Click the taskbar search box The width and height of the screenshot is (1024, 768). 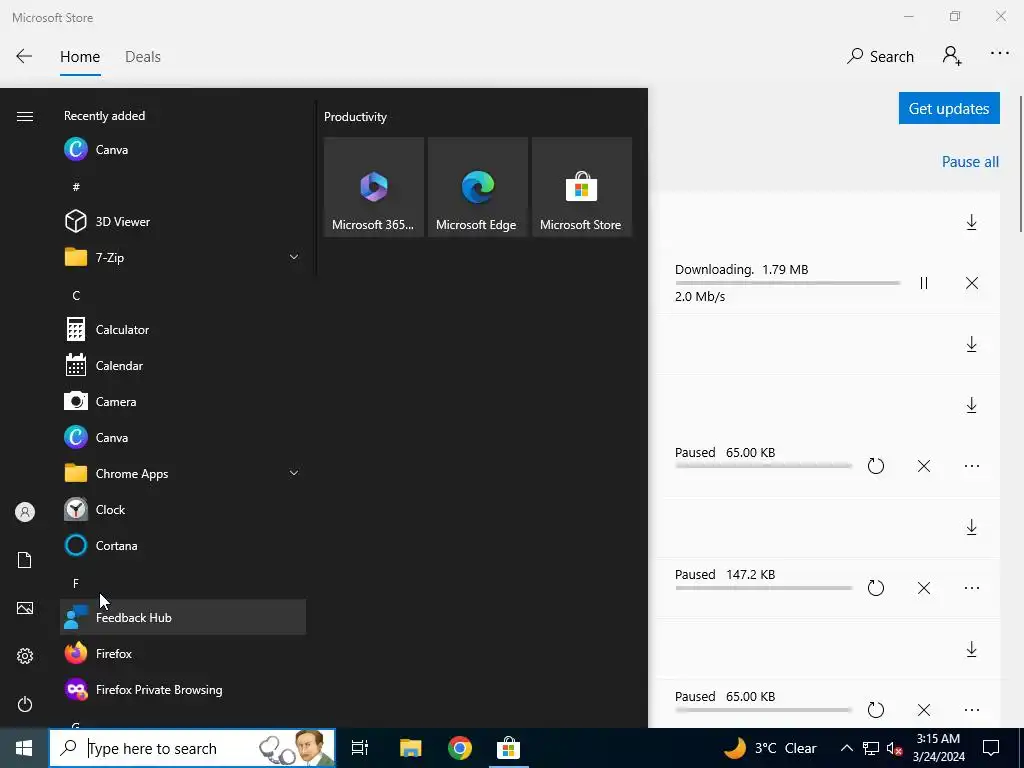pyautogui.click(x=192, y=748)
